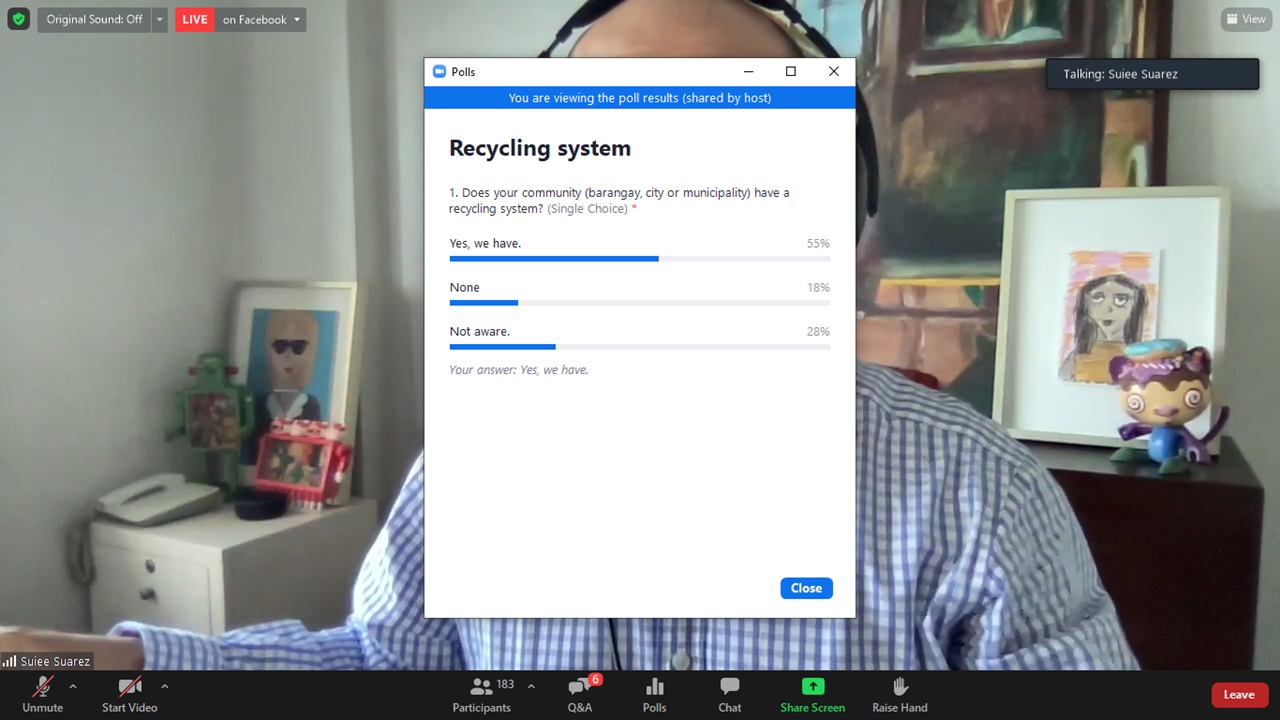Click the green encryption shield icon
The image size is (1280, 720).
coord(18,19)
